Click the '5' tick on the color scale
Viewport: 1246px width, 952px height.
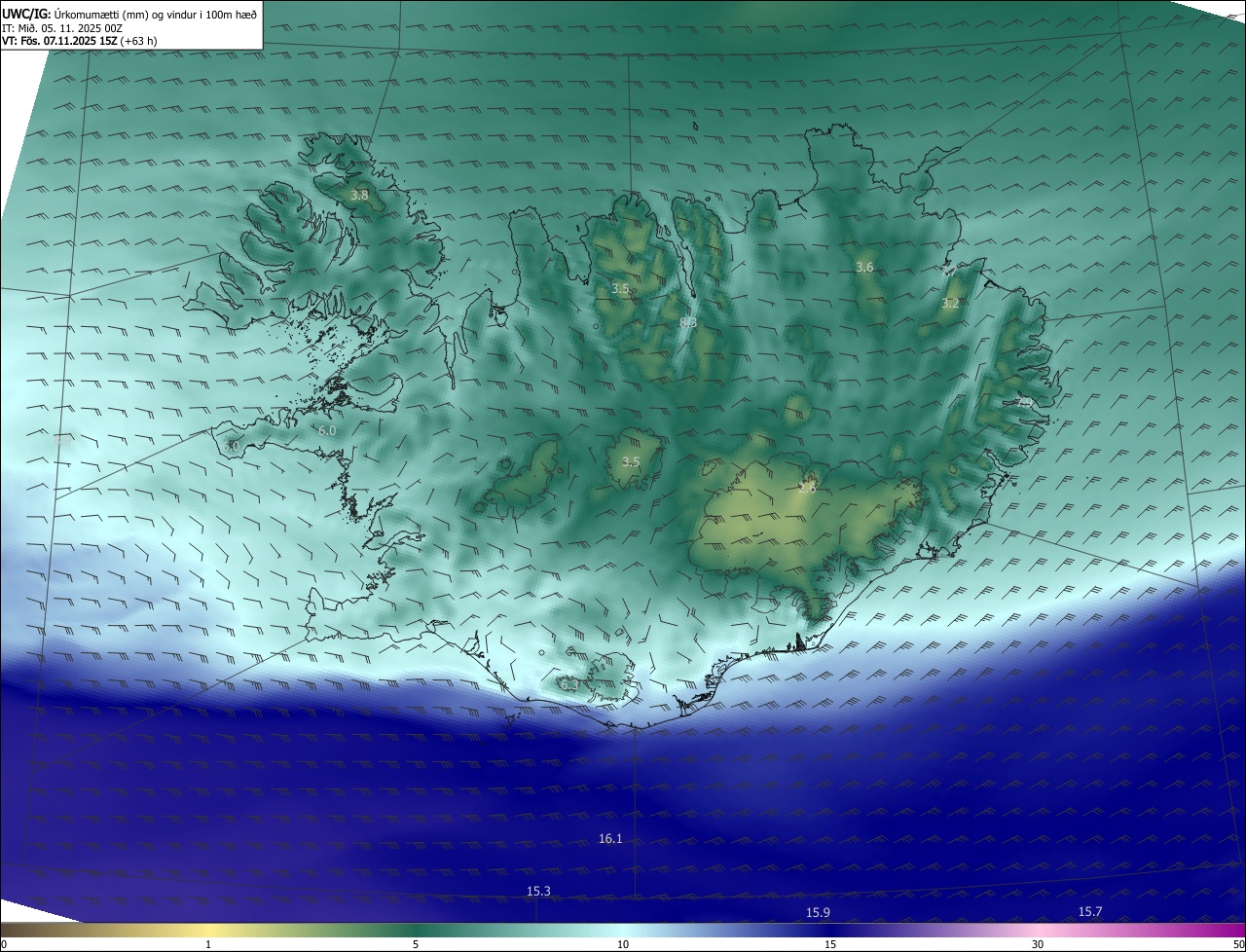click(x=416, y=944)
